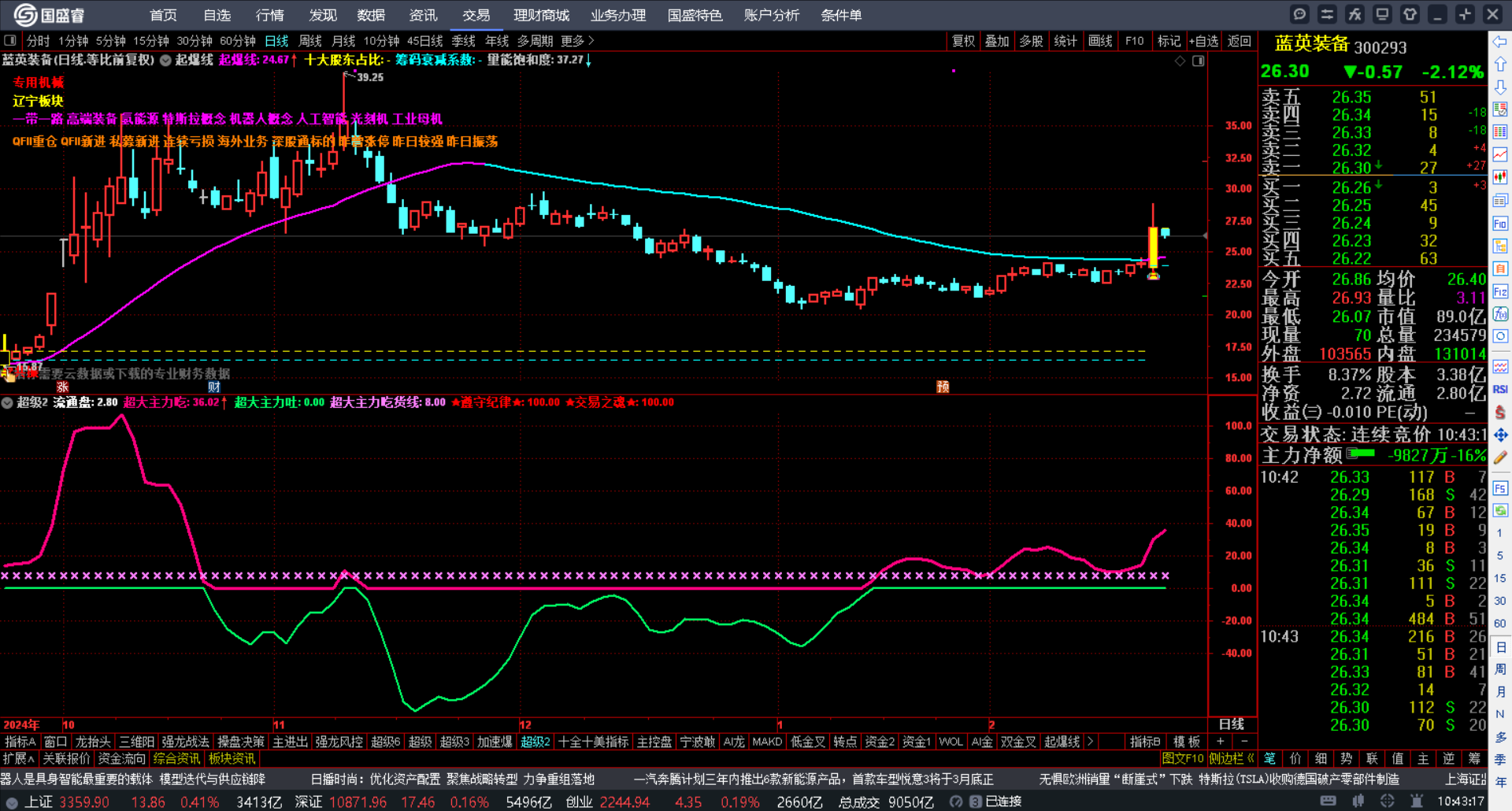Viewport: 1512px width, 811px height.
Task: Select the 60 minute period in right sidebar
Action: 1500,623
